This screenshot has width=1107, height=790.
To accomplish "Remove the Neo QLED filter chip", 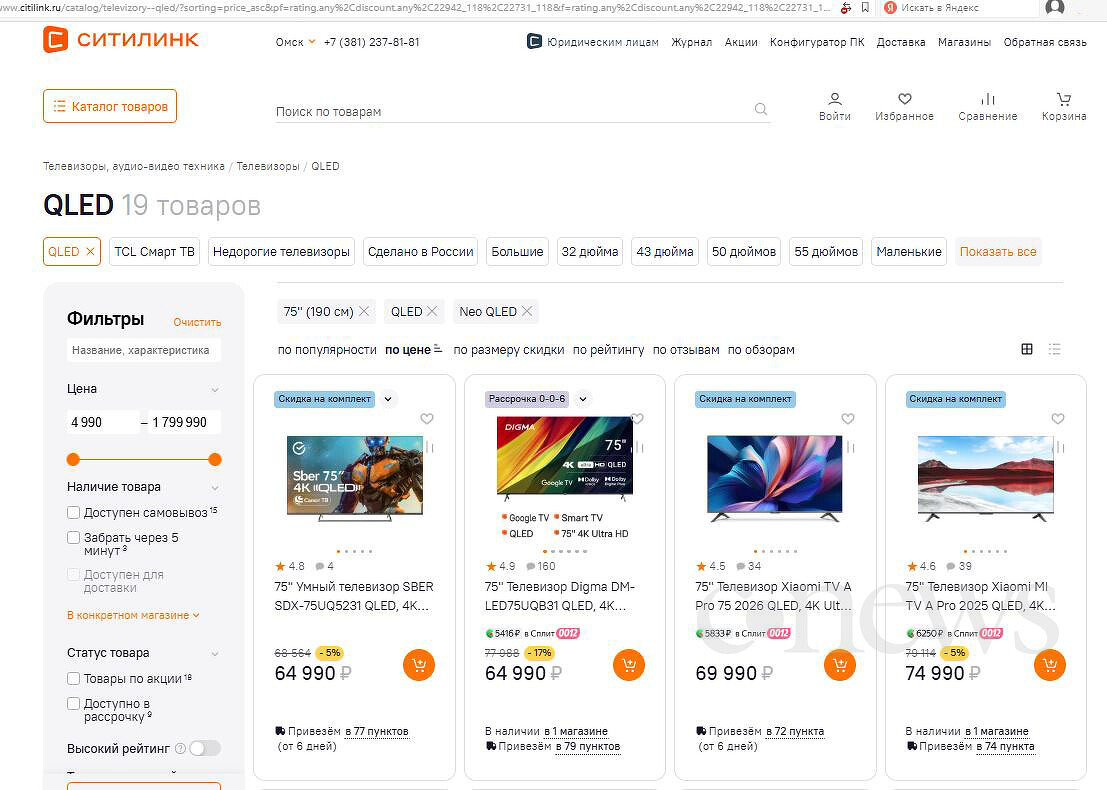I will (x=526, y=311).
